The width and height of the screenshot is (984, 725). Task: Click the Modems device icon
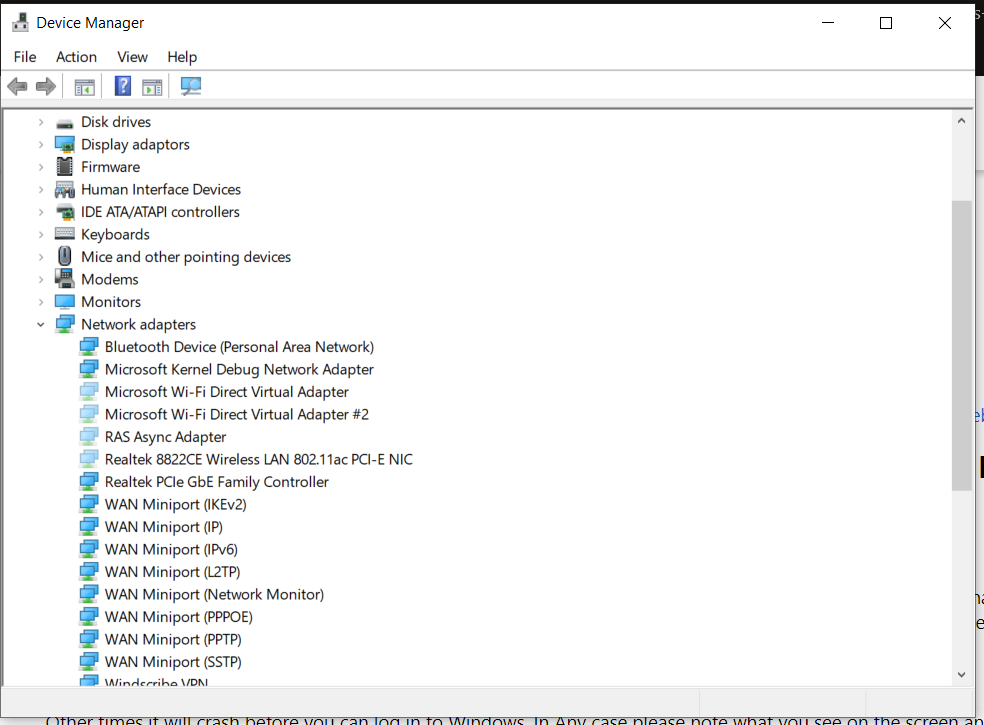pos(65,279)
